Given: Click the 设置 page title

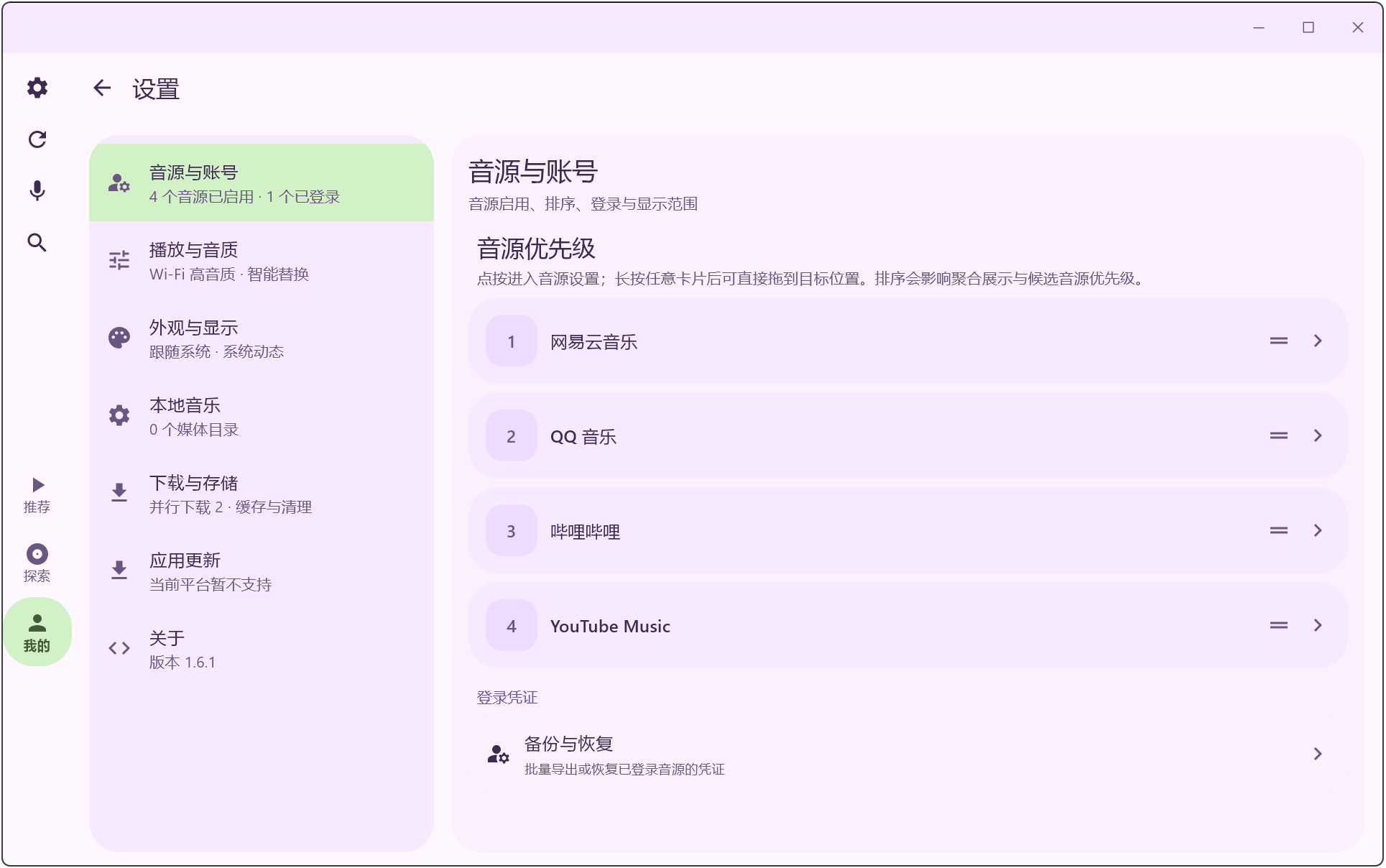Looking at the screenshot, I should pyautogui.click(x=156, y=89).
